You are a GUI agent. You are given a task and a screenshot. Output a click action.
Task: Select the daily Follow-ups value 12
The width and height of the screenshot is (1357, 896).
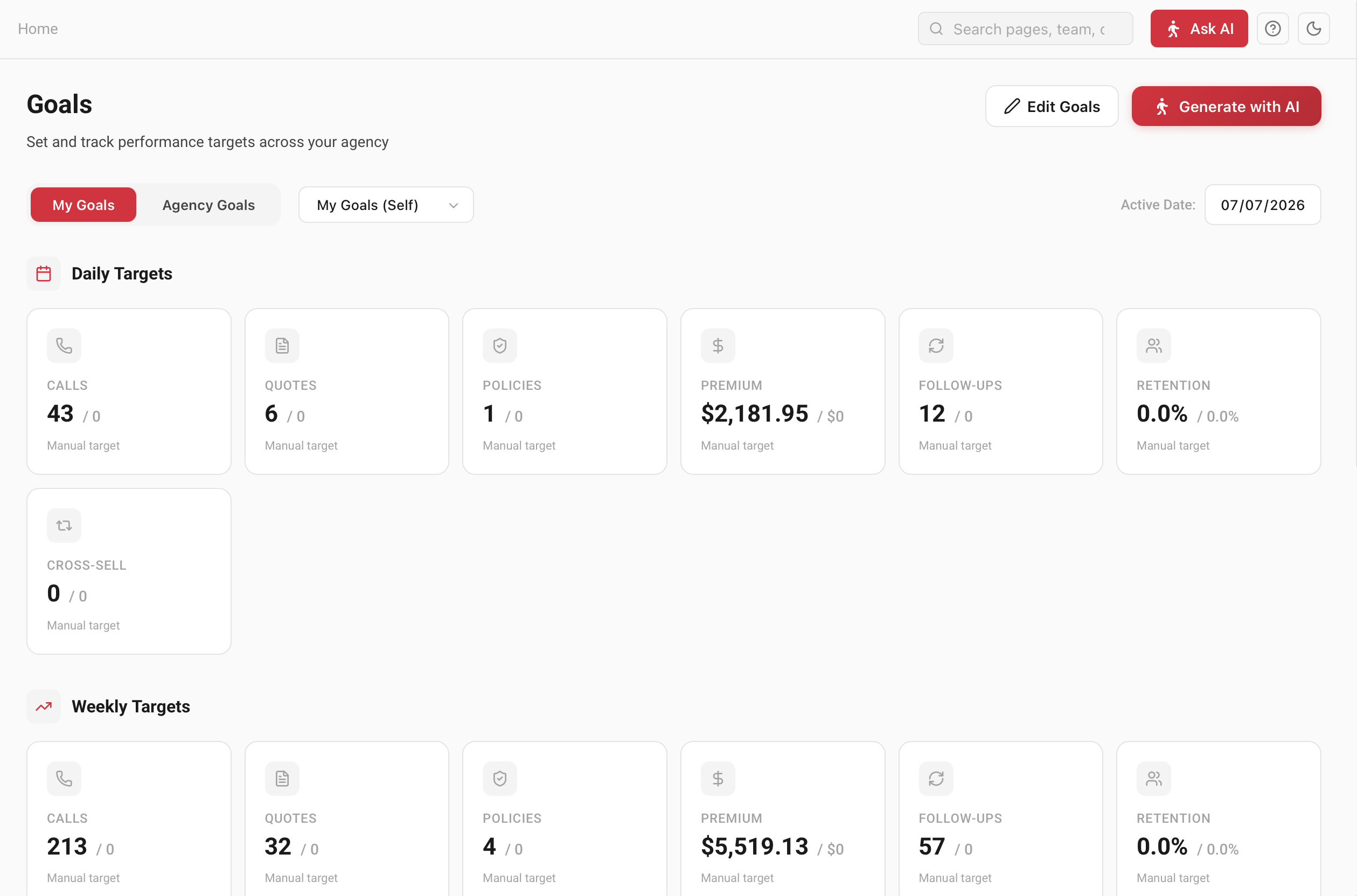point(932,414)
